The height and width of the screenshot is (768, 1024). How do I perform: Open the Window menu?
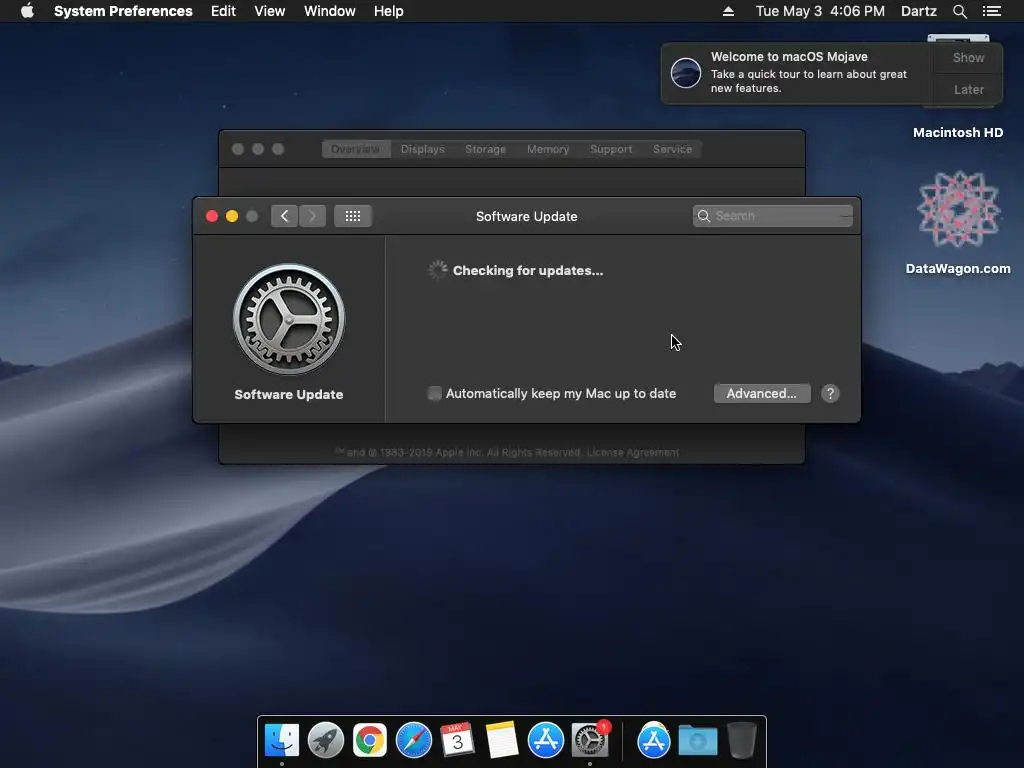point(330,11)
